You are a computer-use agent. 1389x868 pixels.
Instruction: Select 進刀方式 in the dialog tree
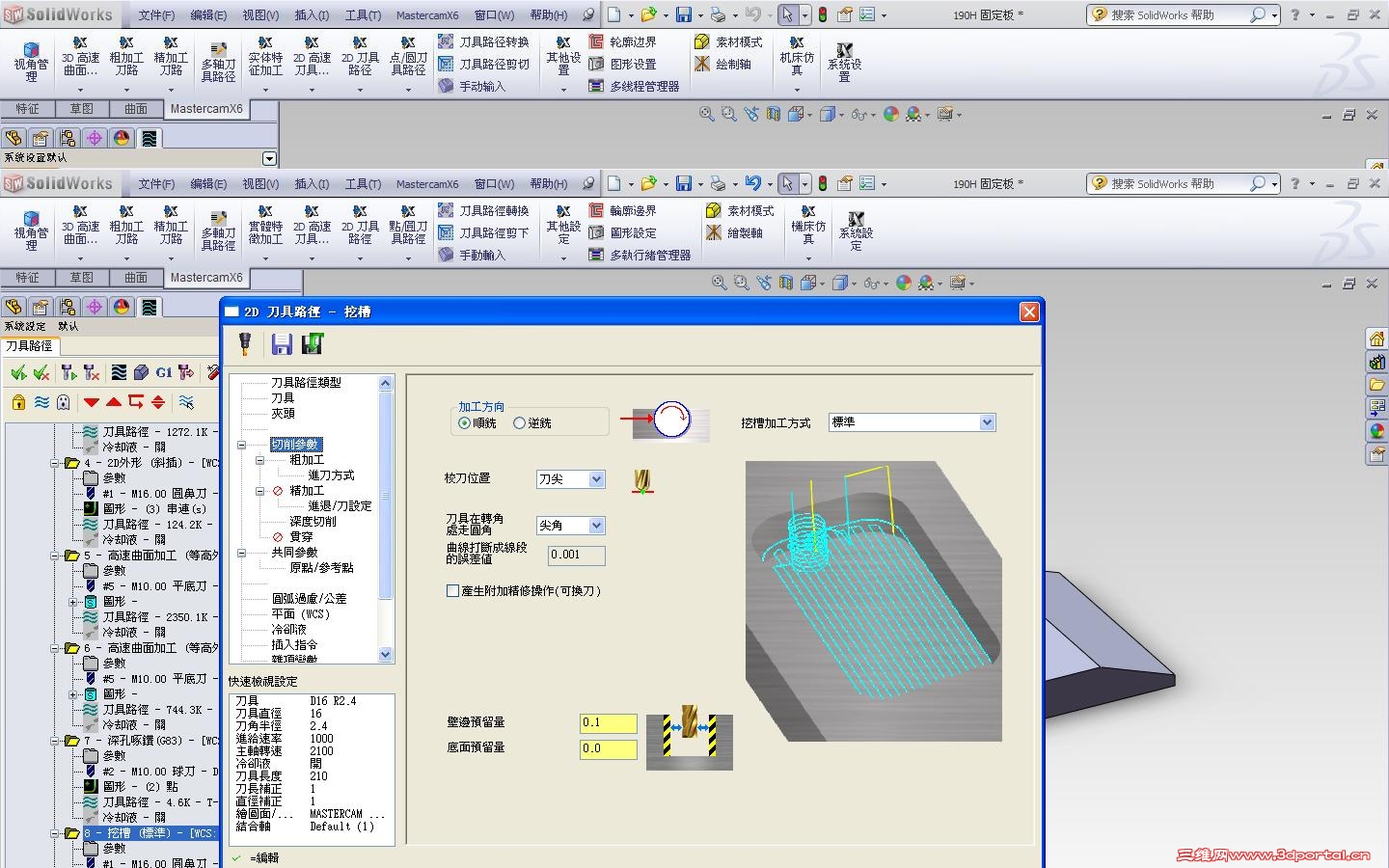331,475
